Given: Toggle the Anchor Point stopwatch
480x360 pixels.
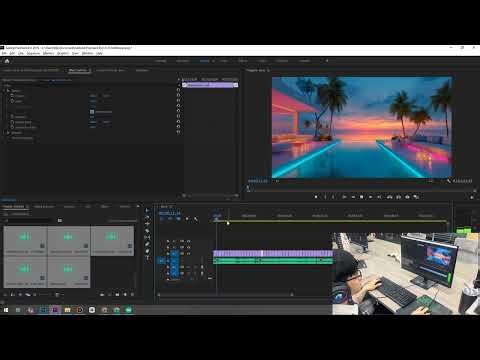Looking at the screenshot, I should tap(12, 122).
